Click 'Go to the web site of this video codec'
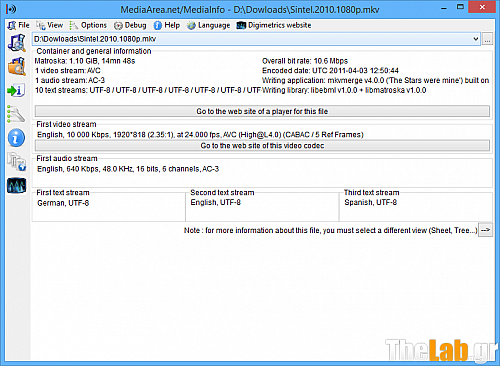 point(262,146)
